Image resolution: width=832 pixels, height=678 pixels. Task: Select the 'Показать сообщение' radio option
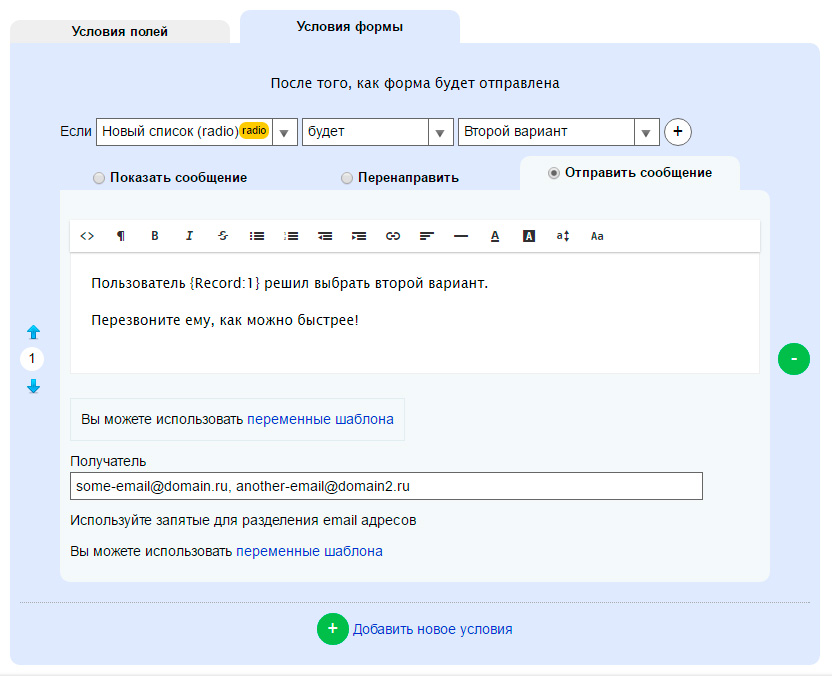pos(99,178)
